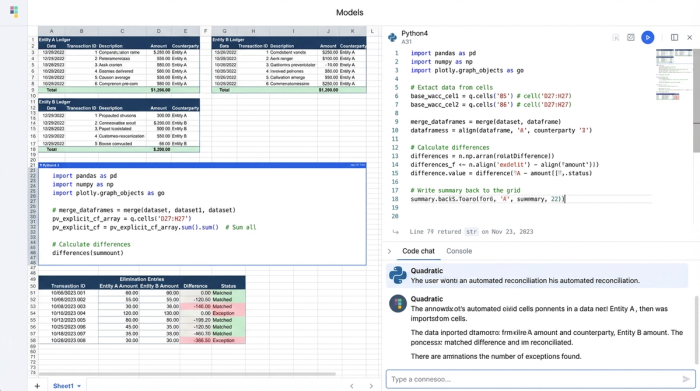The image size is (700, 391).
Task: Select column I header
Action: [x=293, y=31]
